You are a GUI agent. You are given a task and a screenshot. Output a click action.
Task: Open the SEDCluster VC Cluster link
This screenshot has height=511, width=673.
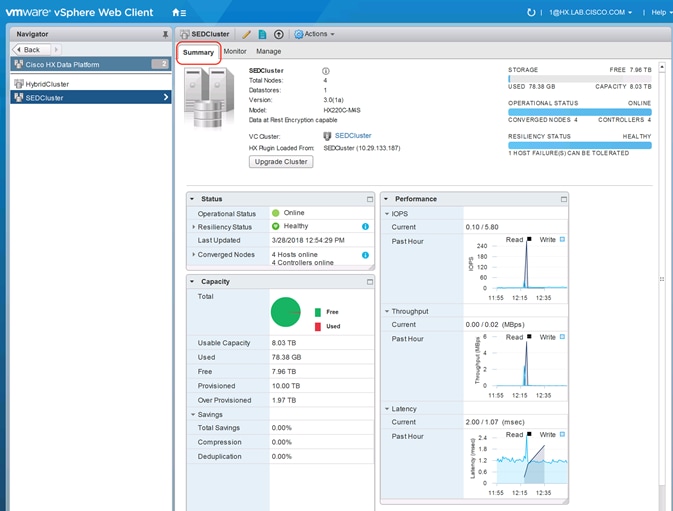(353, 136)
